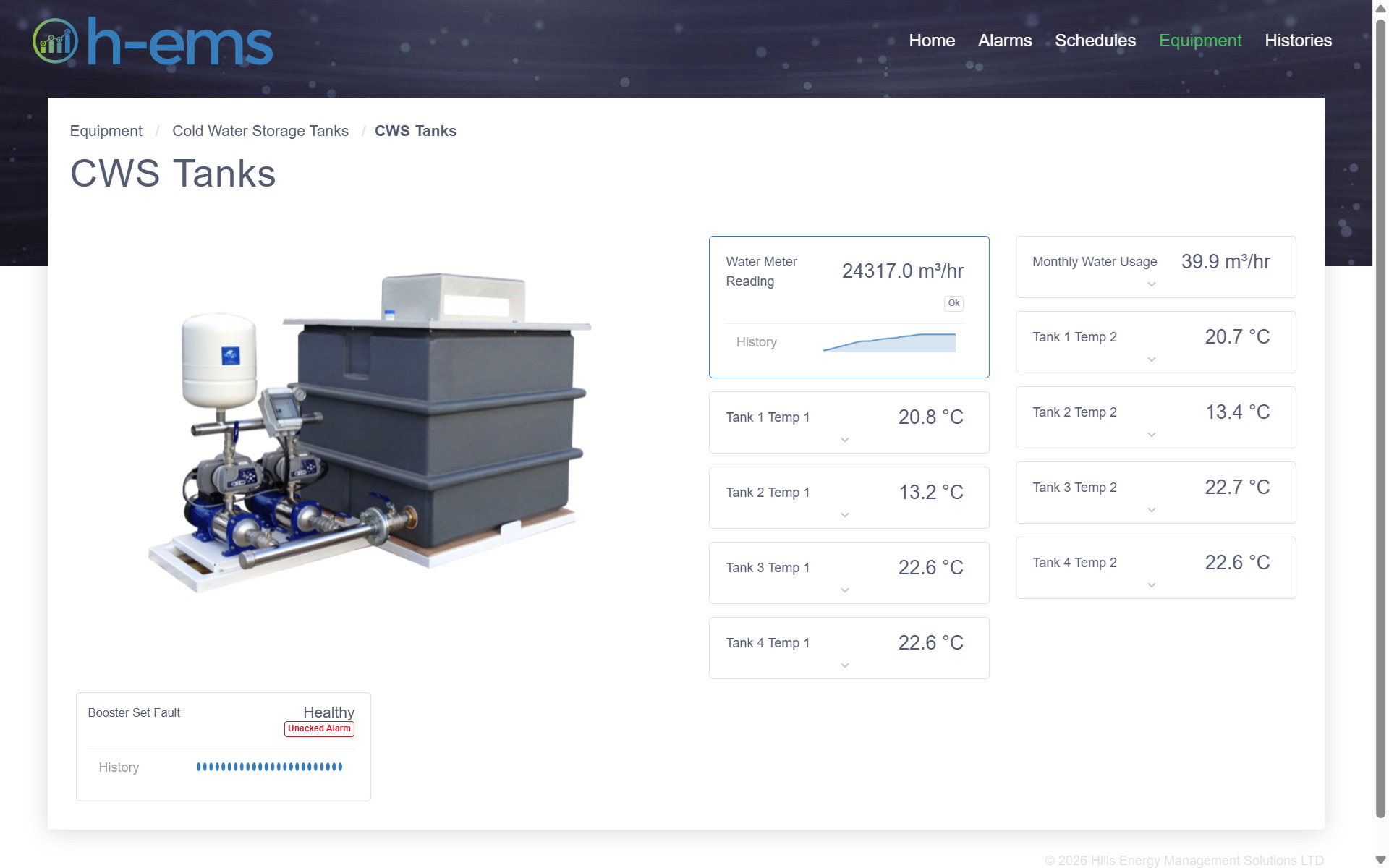Image resolution: width=1389 pixels, height=868 pixels.
Task: Open the Histories navigation item
Action: pyautogui.click(x=1298, y=41)
